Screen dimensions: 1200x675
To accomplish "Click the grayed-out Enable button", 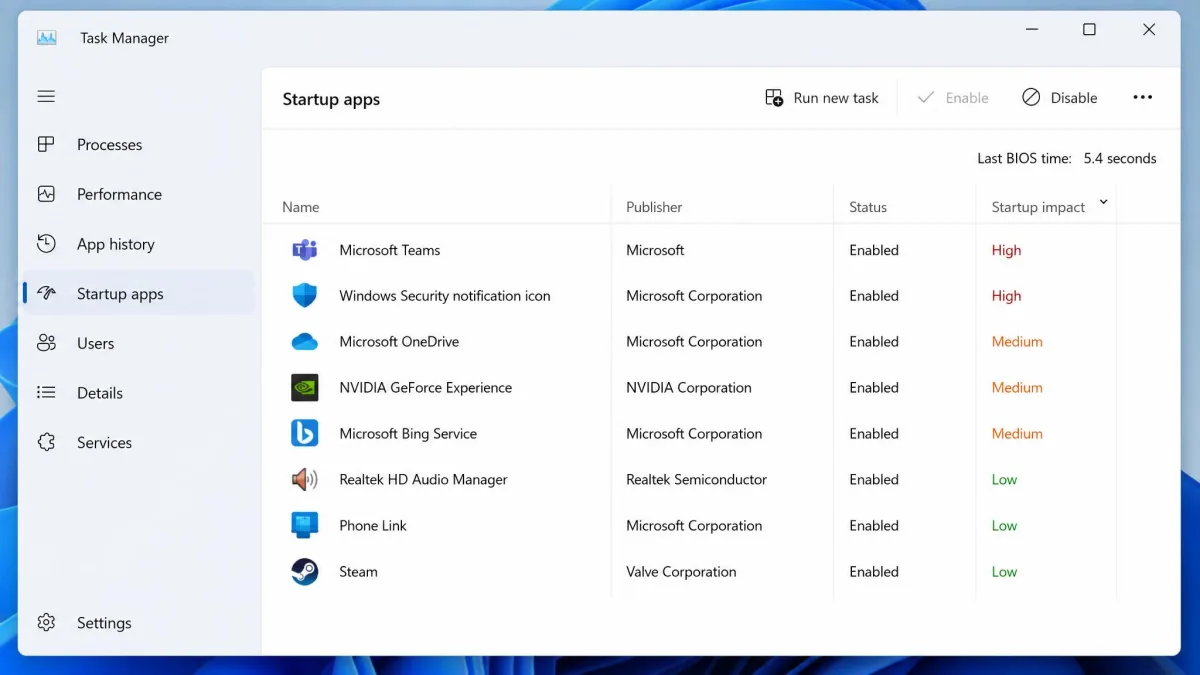I will coord(953,97).
